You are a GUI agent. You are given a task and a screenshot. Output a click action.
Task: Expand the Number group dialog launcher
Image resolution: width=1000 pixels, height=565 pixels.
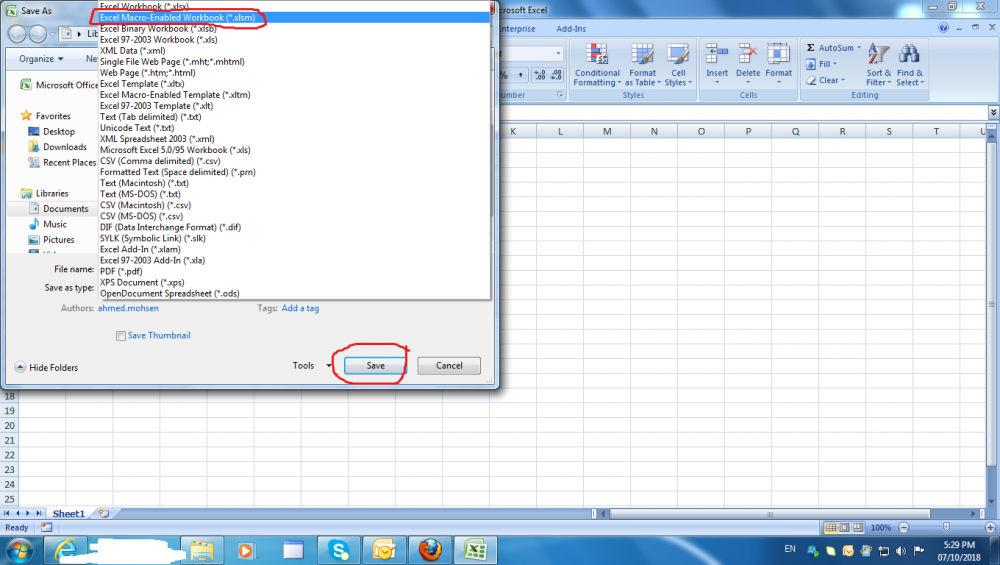560,94
